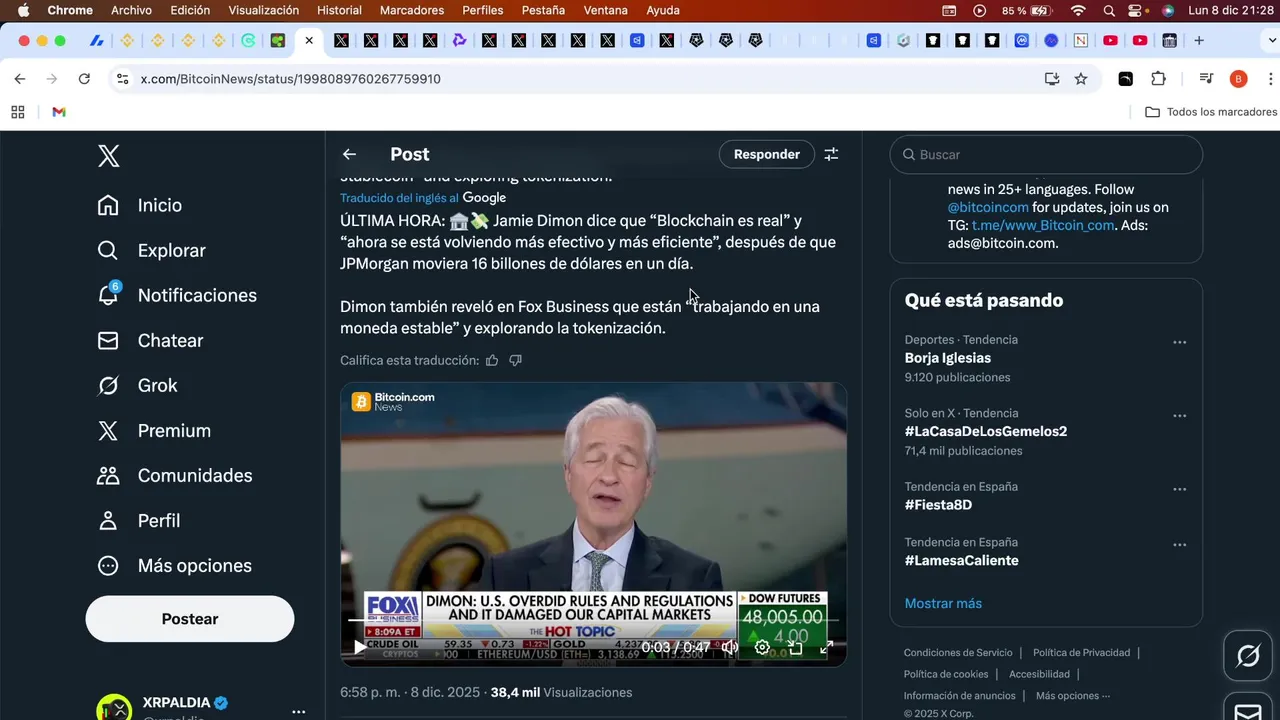The height and width of the screenshot is (720, 1280).
Task: Open #Fiesta8D trend
Action: pyautogui.click(x=938, y=505)
